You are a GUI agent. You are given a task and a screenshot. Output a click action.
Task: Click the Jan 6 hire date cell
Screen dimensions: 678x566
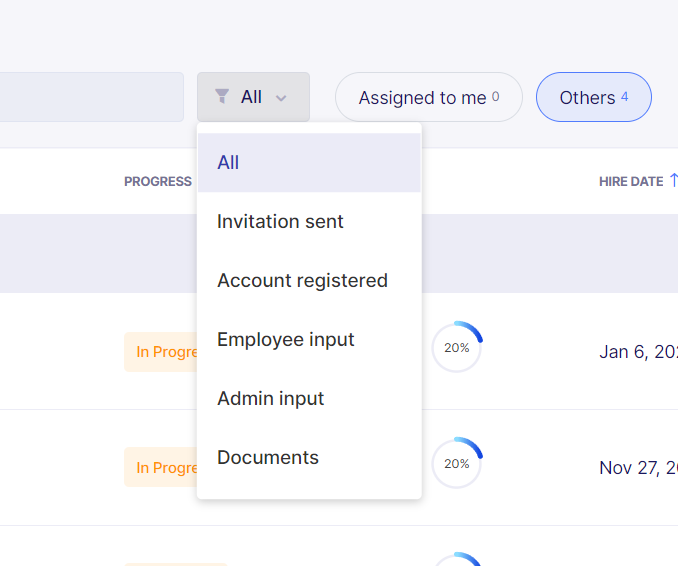pyautogui.click(x=638, y=352)
